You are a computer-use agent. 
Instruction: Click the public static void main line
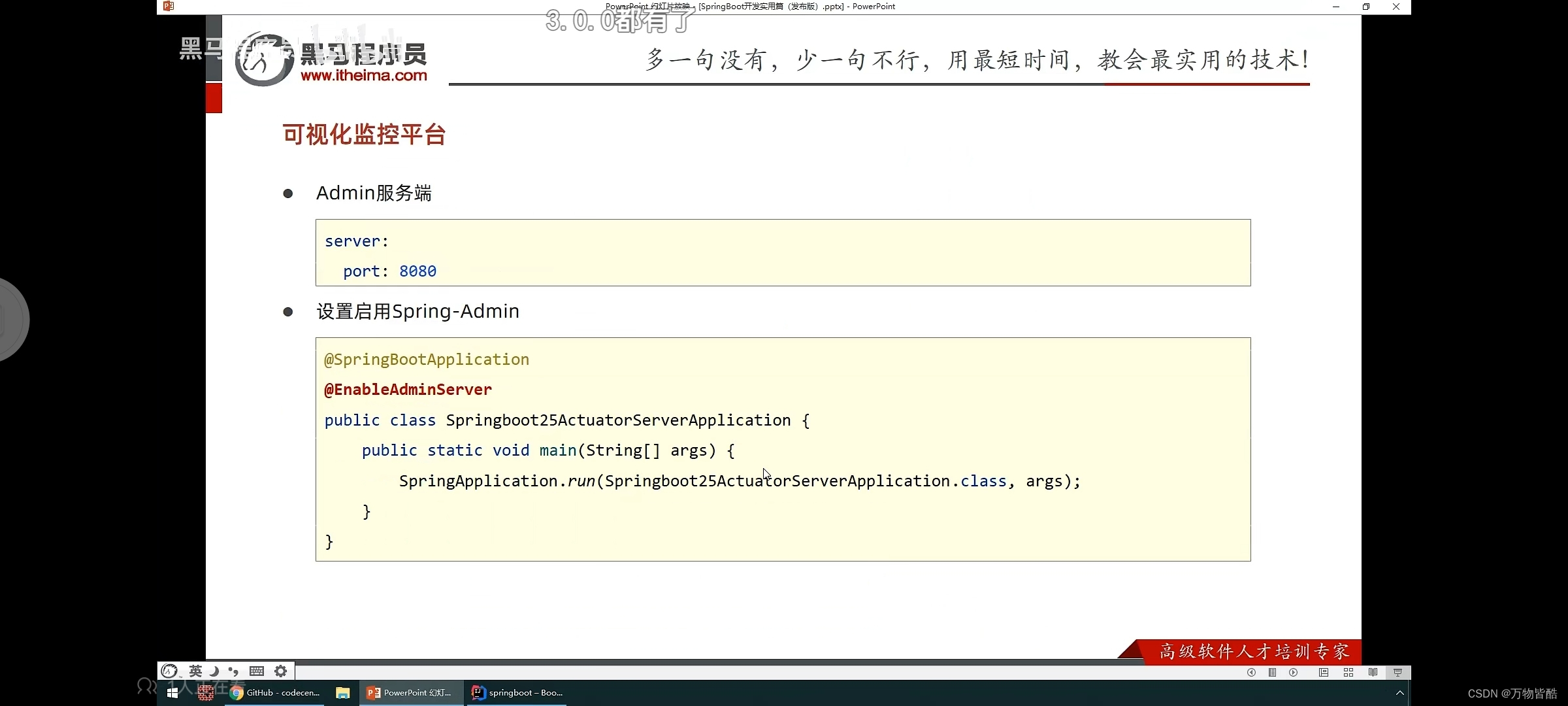click(x=548, y=450)
